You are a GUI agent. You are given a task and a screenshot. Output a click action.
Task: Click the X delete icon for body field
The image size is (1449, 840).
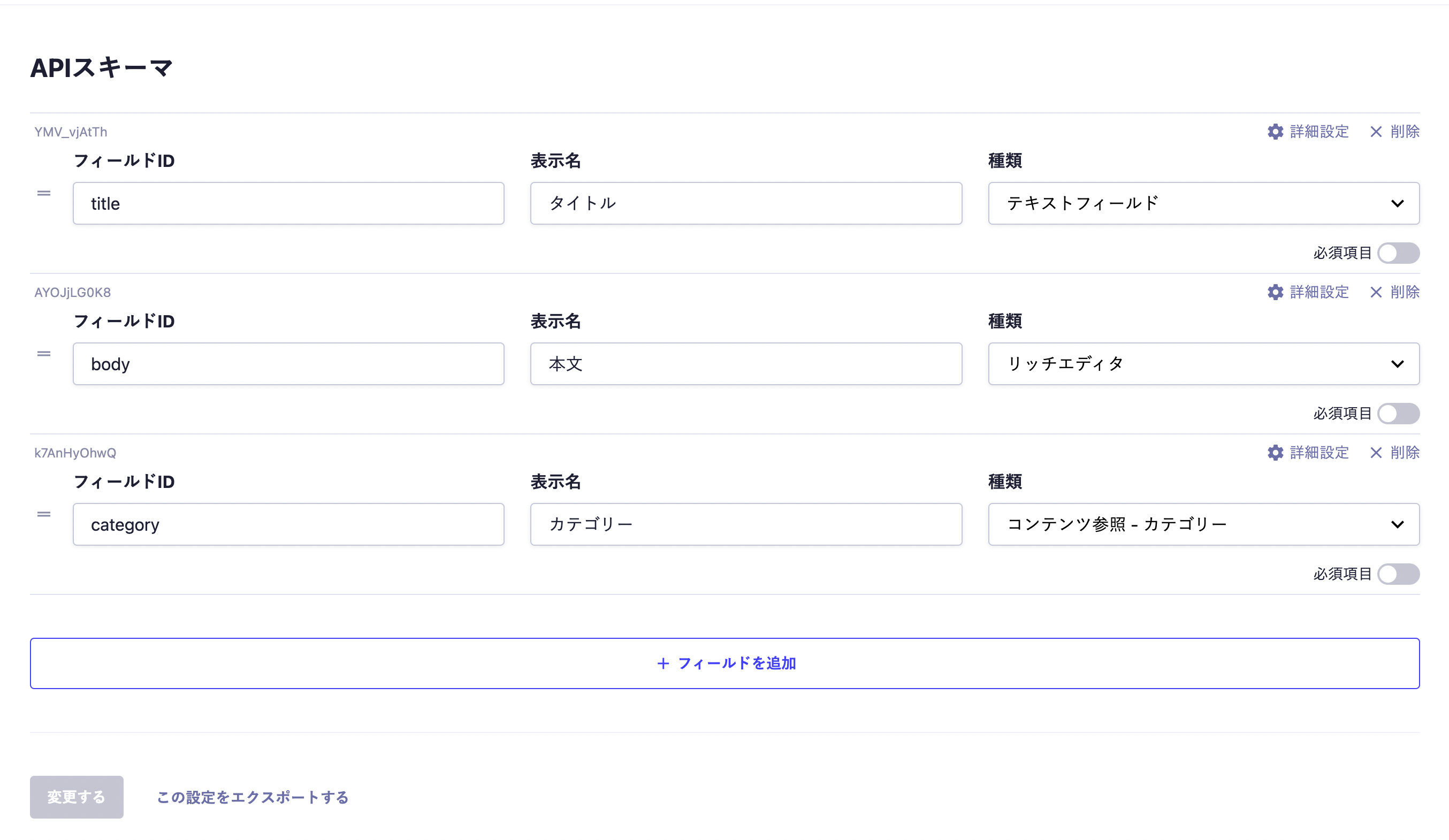(1375, 292)
